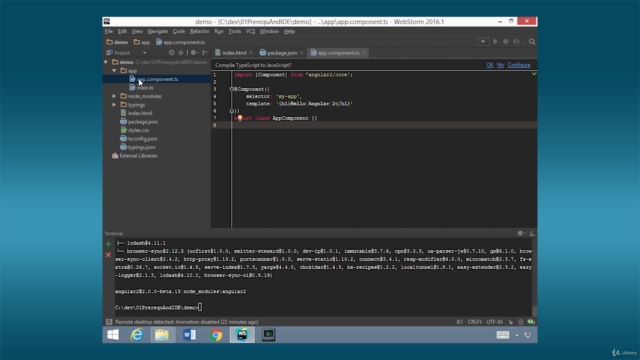Image resolution: width=640 pixels, height=360 pixels.
Task: Open the VCS menu
Action: tap(250, 31)
